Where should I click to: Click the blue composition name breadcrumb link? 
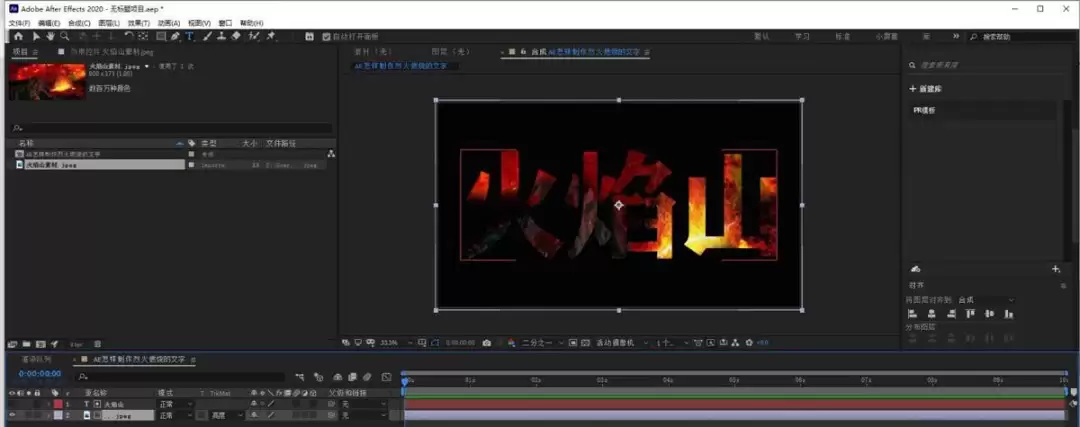tap(401, 66)
